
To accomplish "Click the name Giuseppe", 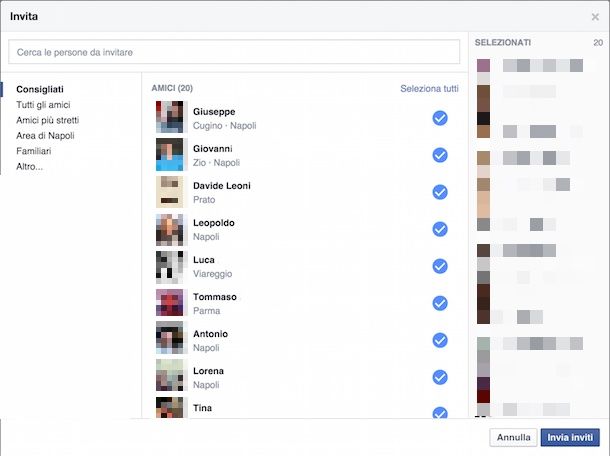I will point(214,112).
